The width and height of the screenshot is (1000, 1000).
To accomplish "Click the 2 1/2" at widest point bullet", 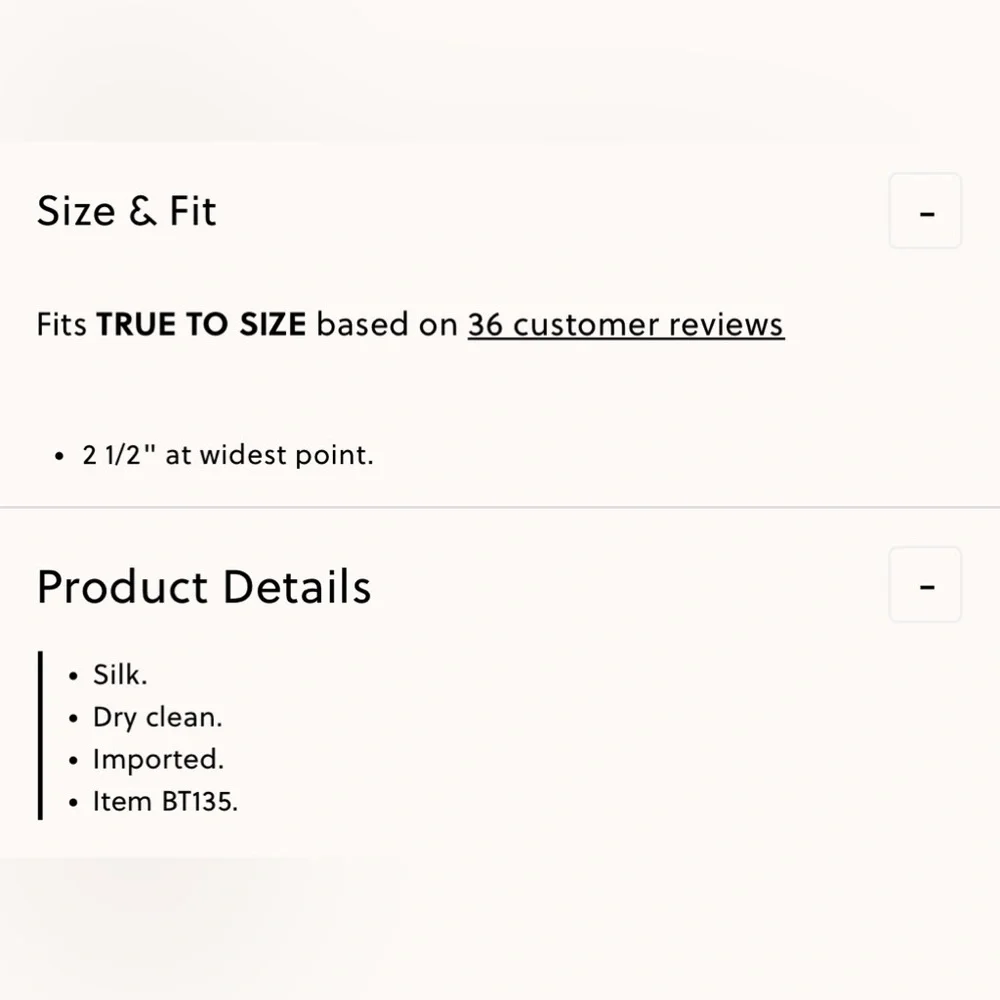I will click(228, 455).
